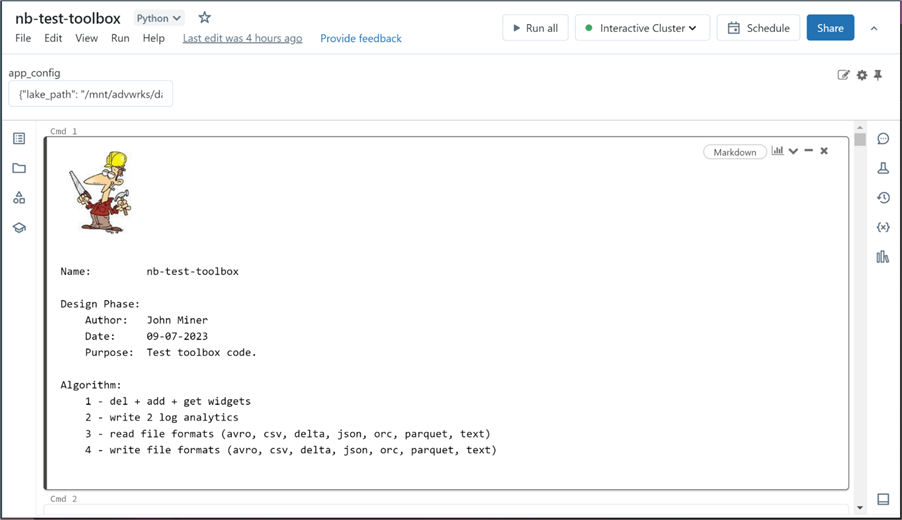The height and width of the screenshot is (520, 902).
Task: Star the notebook as favorite
Action: coord(204,18)
